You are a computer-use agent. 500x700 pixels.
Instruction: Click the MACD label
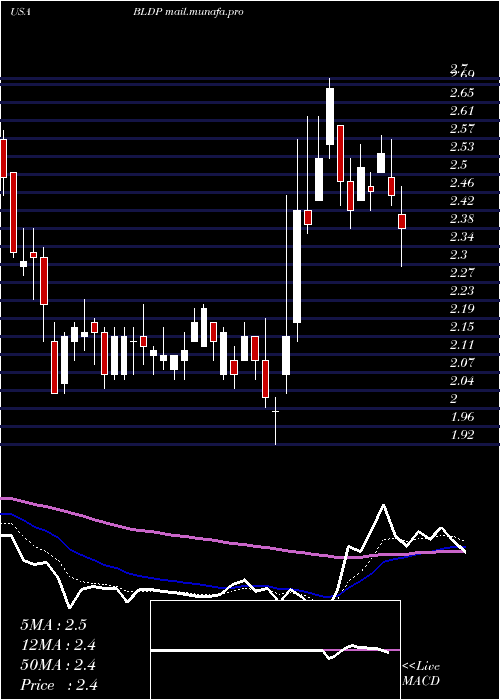421,681
